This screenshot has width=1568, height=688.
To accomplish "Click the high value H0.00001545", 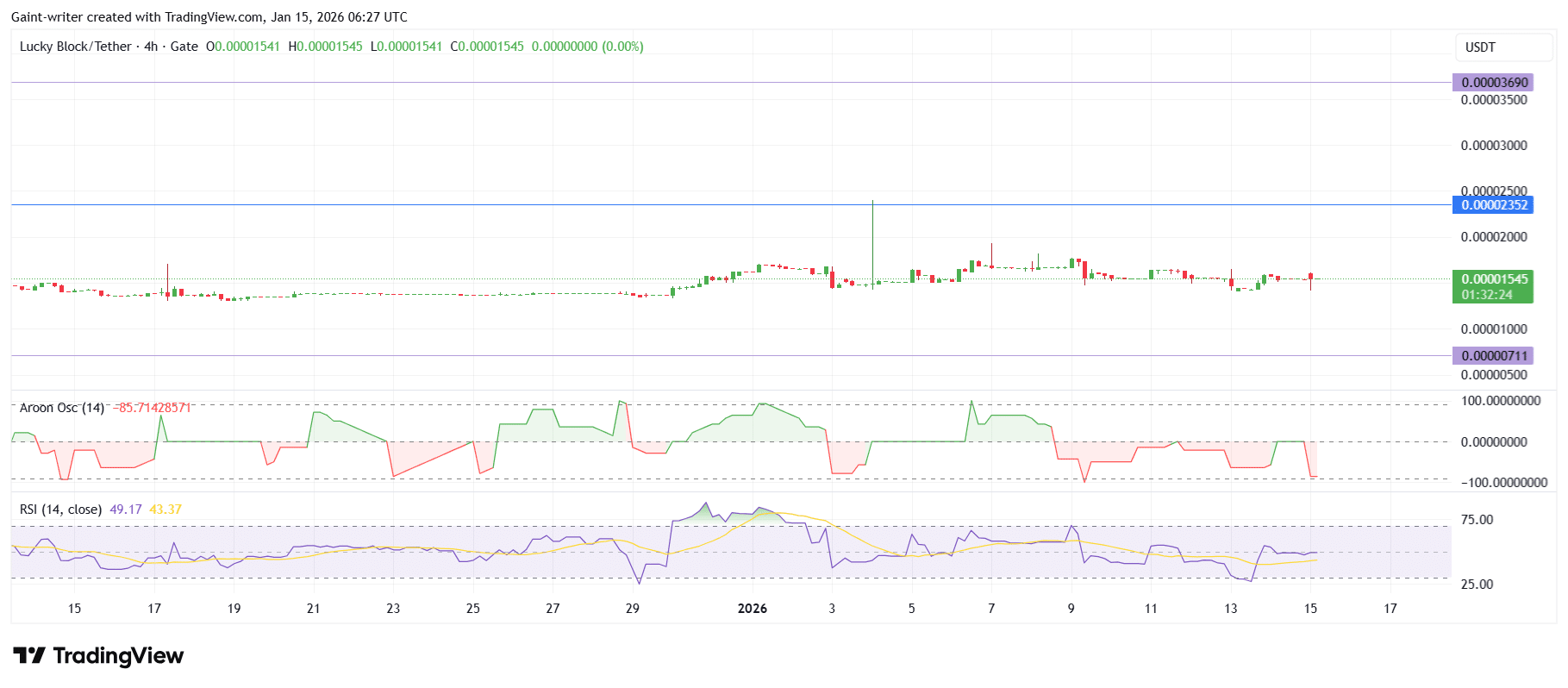I will click(x=325, y=47).
